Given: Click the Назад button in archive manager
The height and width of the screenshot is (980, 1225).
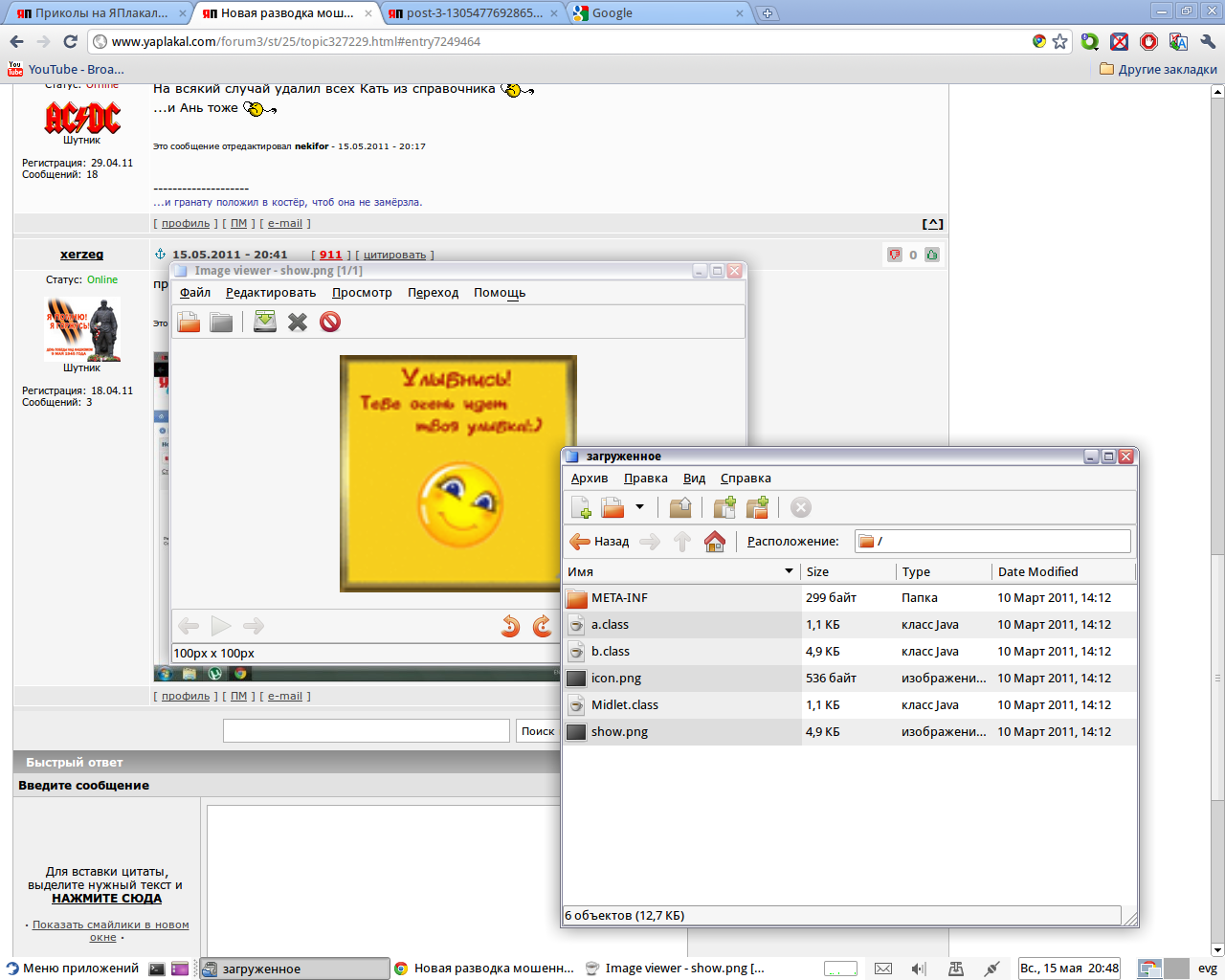Looking at the screenshot, I should [600, 542].
